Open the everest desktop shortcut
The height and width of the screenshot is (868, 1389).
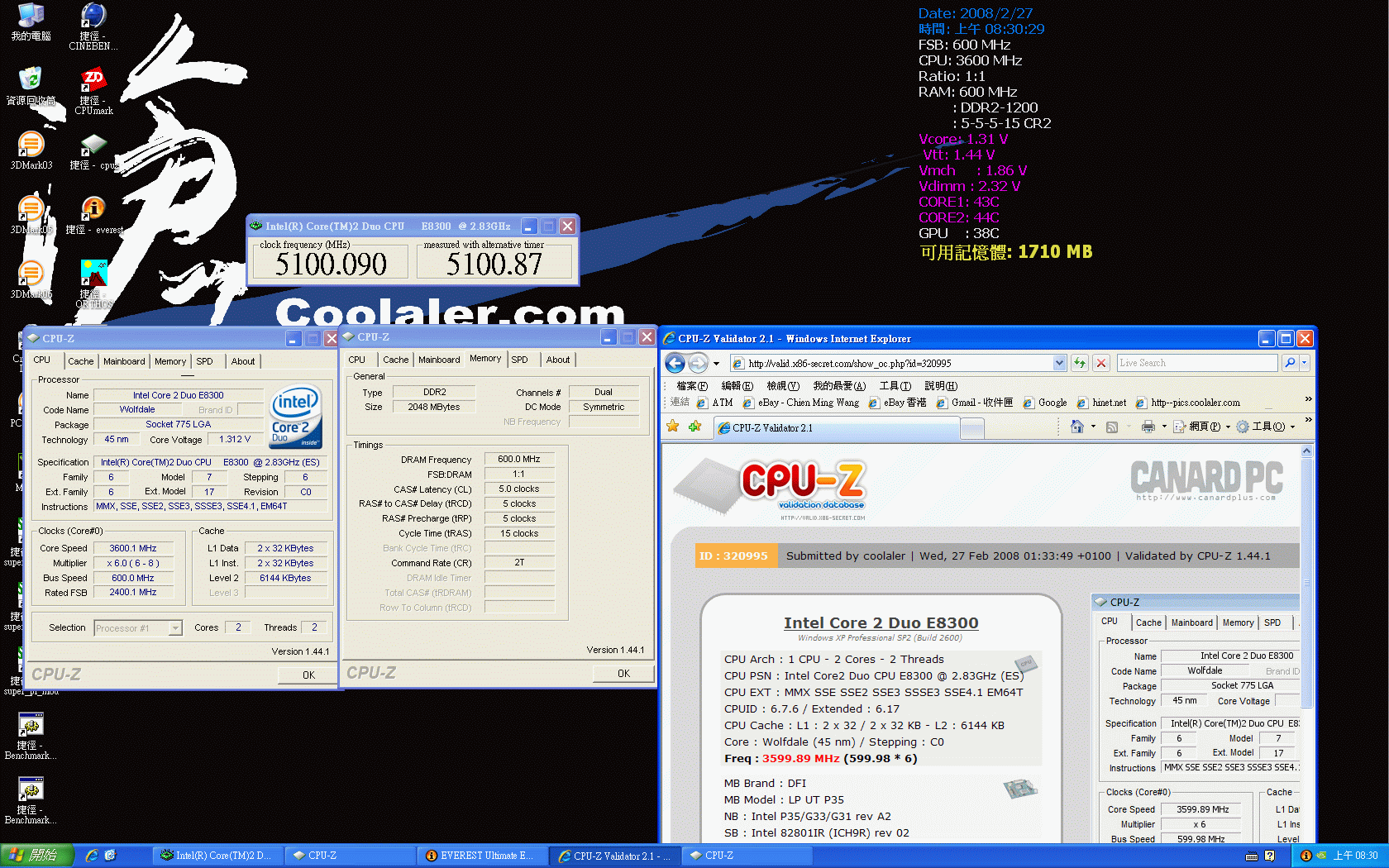click(93, 215)
